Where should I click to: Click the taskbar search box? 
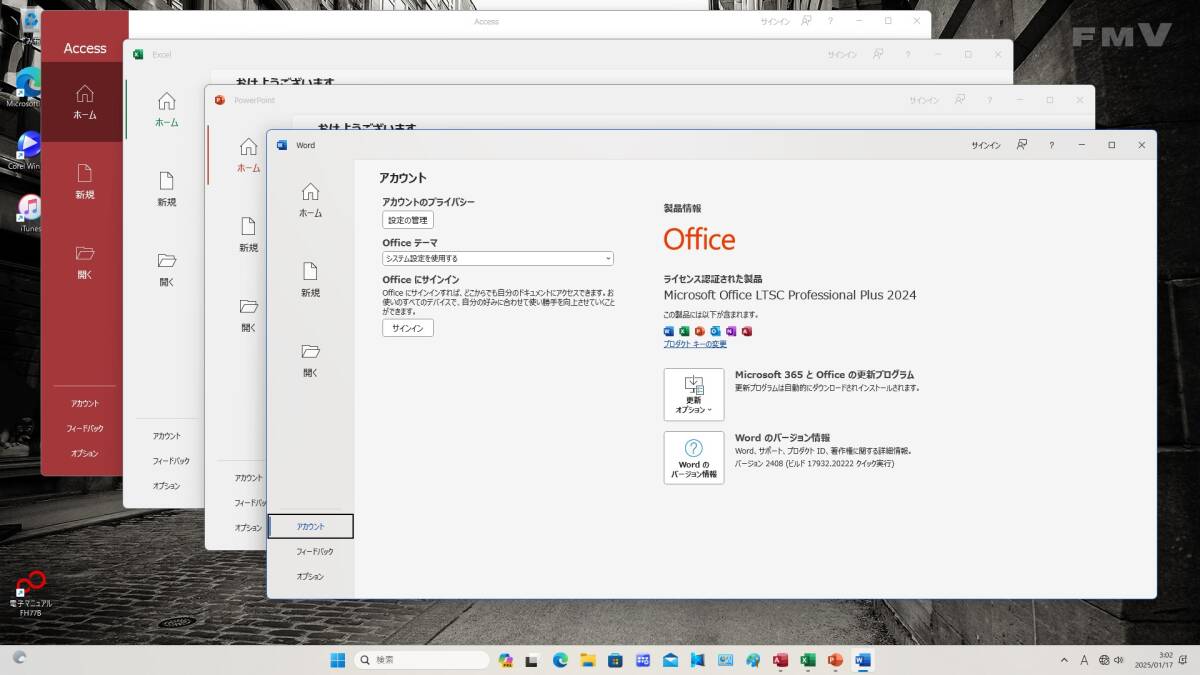pyautogui.click(x=422, y=660)
